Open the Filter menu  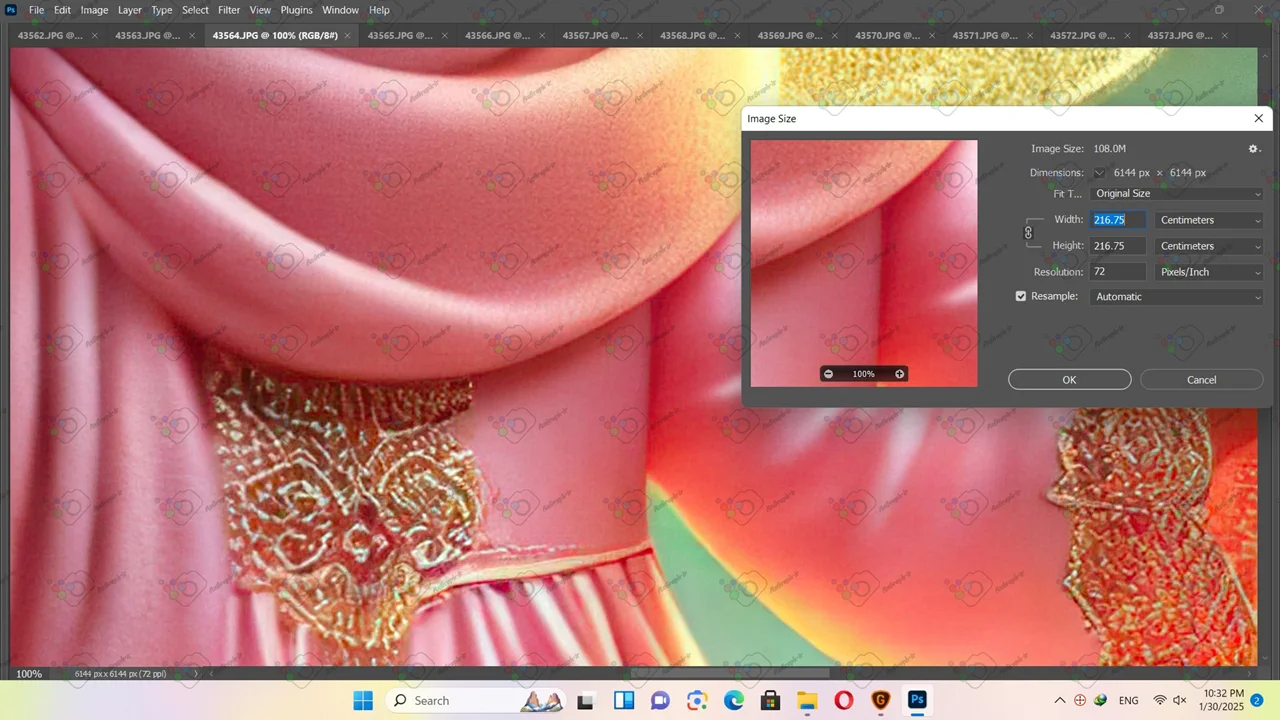click(x=229, y=10)
